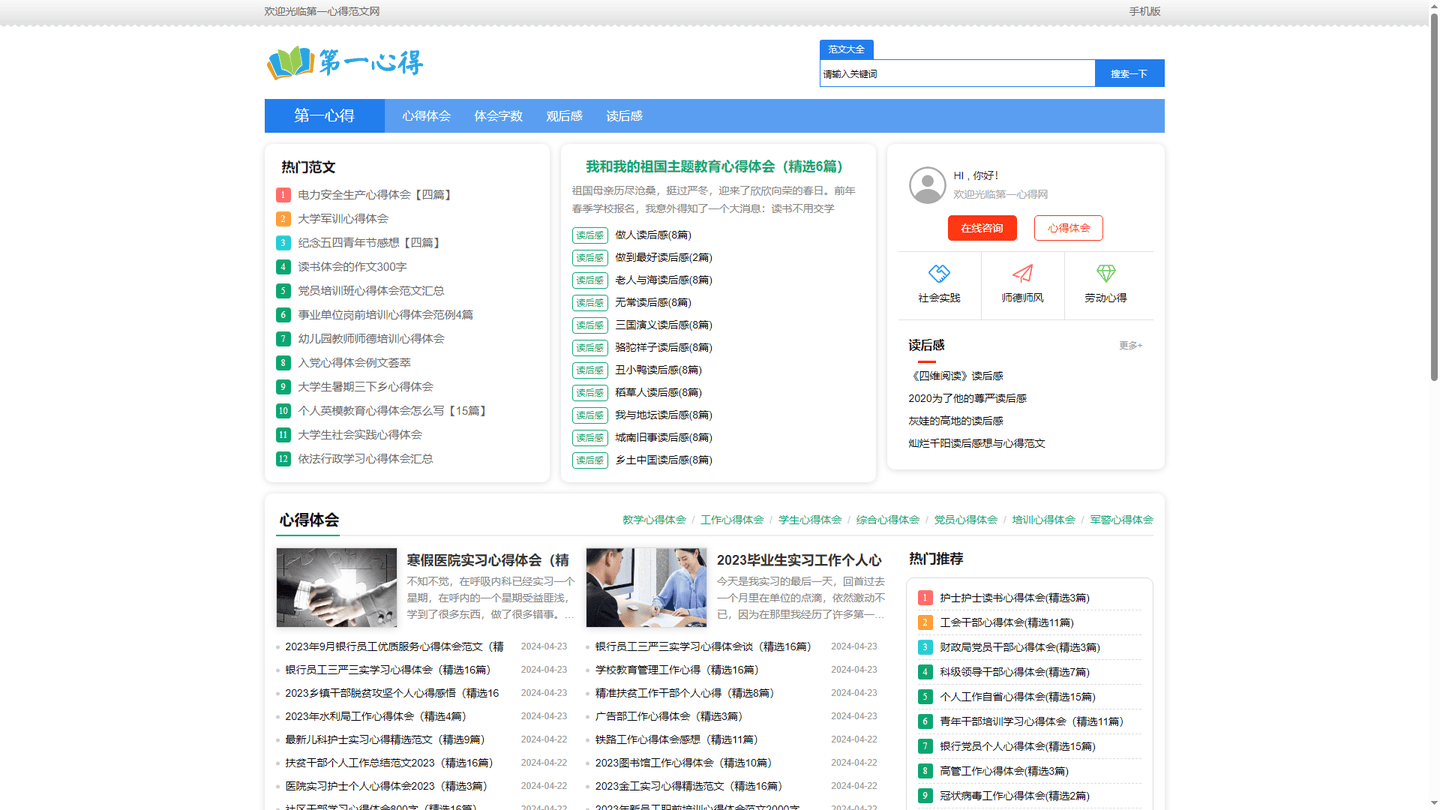Open 依法行政学习心得体会汇总
The height and width of the screenshot is (810, 1440).
click(365, 459)
